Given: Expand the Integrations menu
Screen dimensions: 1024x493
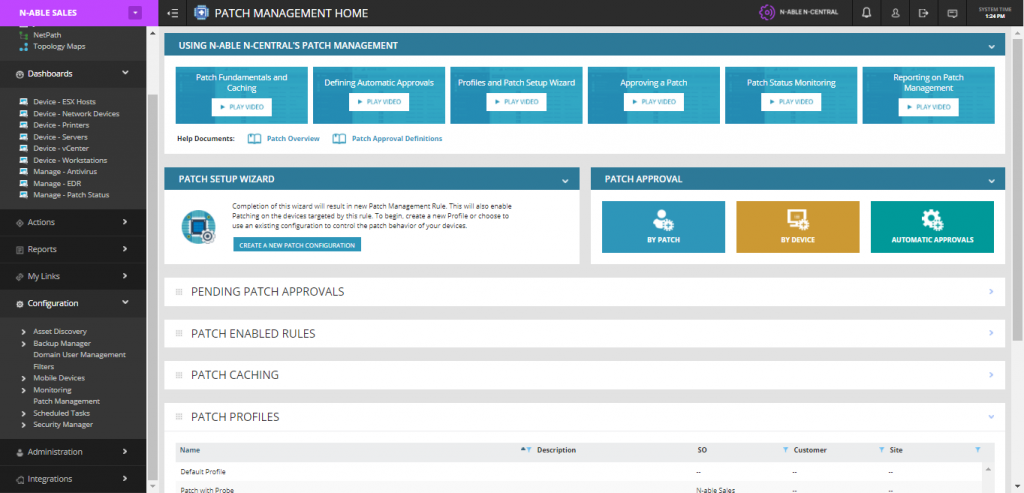Looking at the screenshot, I should [x=125, y=479].
